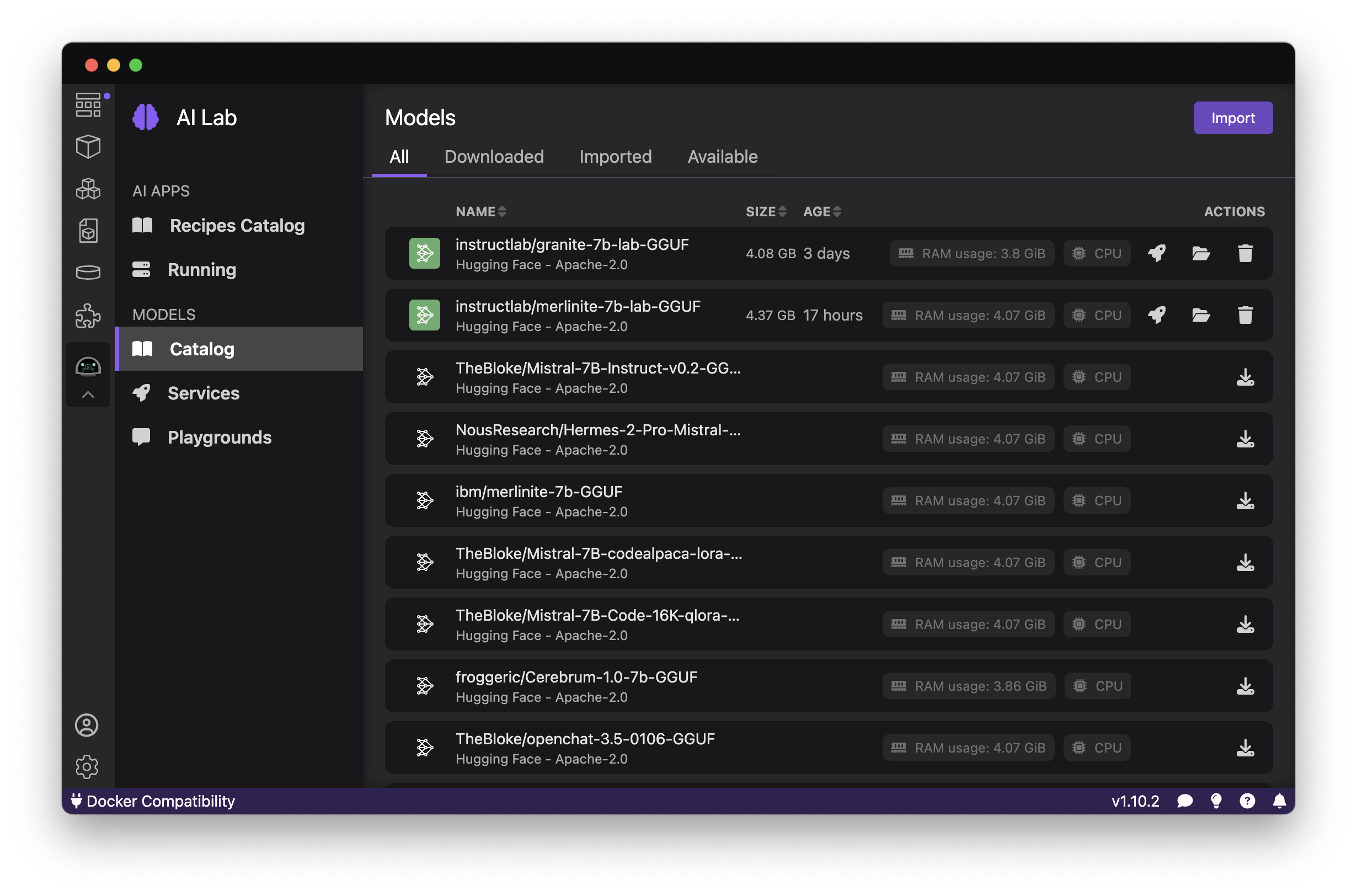Open the help question mark icon
Image resolution: width=1357 pixels, height=896 pixels.
pyautogui.click(x=1247, y=801)
